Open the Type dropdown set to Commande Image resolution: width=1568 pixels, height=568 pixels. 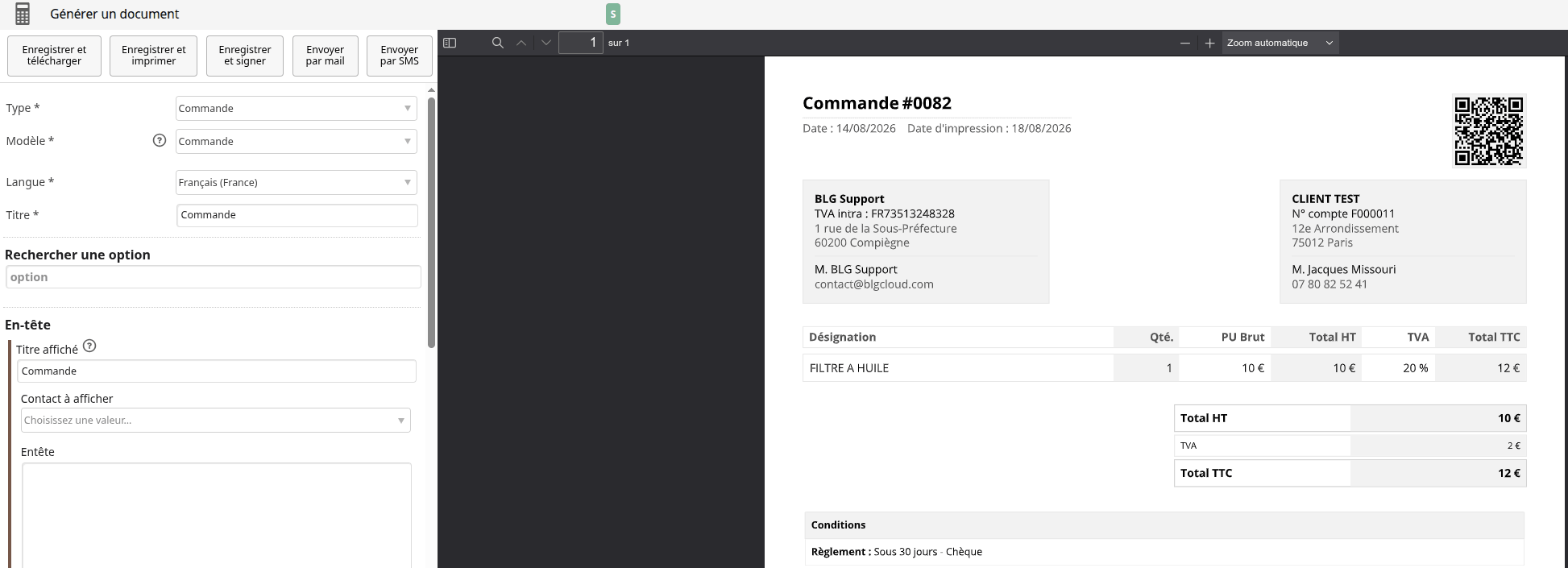pyautogui.click(x=297, y=108)
